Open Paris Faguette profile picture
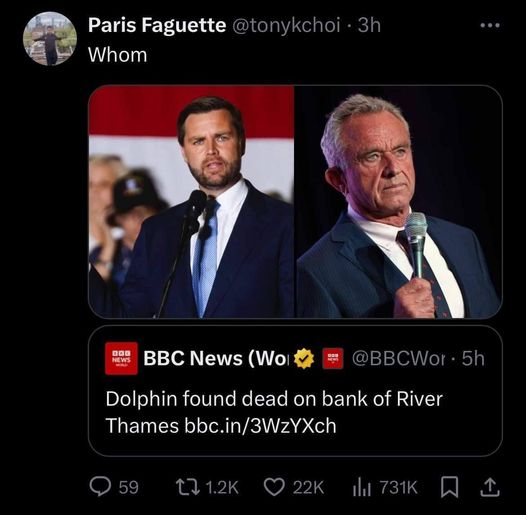 coord(50,38)
